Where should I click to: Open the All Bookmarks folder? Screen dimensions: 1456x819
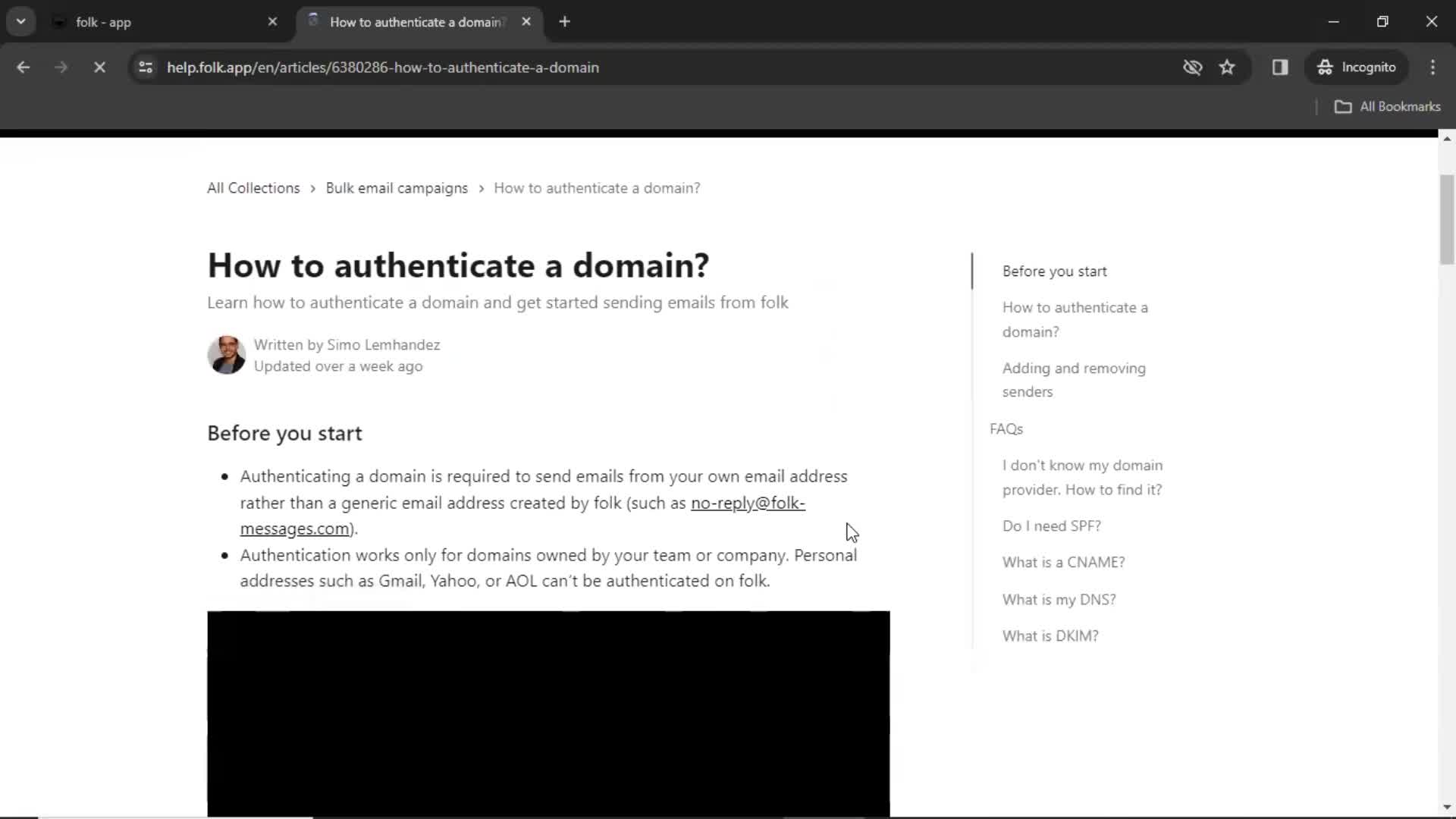1387,107
